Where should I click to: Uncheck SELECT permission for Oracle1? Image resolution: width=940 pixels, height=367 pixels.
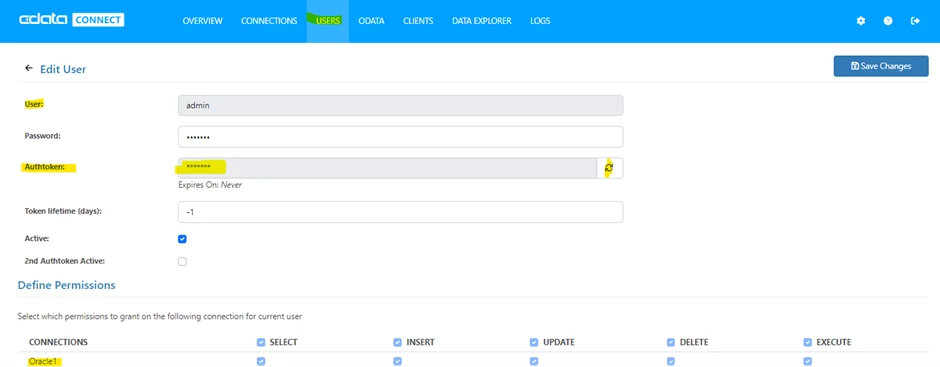pyautogui.click(x=261, y=362)
